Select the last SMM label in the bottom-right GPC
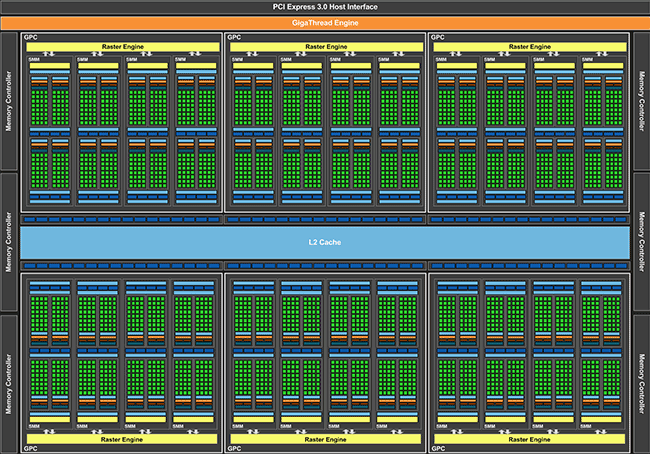Image resolution: width=650 pixels, height=454 pixels. (587, 426)
